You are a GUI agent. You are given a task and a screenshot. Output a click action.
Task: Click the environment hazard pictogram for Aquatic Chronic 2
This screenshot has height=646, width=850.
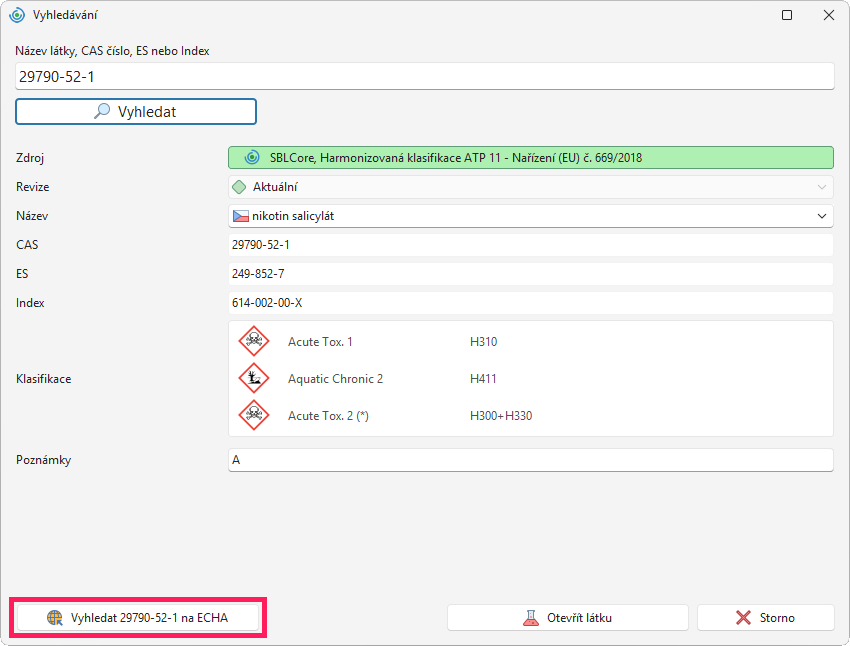(x=254, y=378)
